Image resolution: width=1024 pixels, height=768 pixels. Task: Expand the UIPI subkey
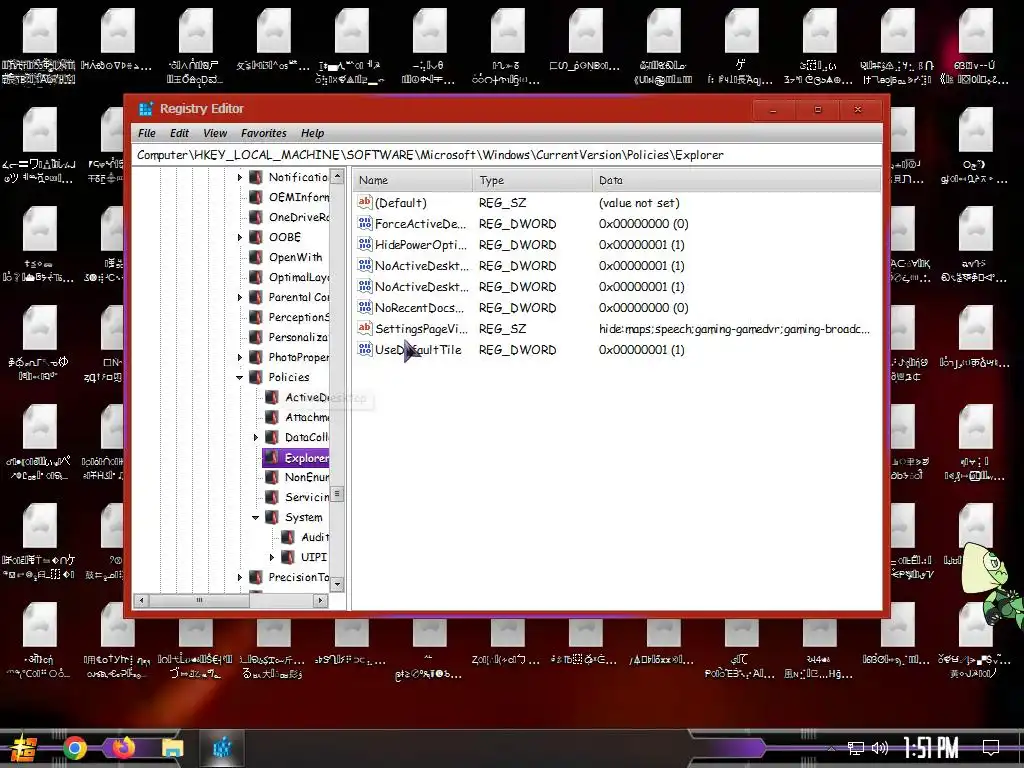pyautogui.click(x=272, y=557)
